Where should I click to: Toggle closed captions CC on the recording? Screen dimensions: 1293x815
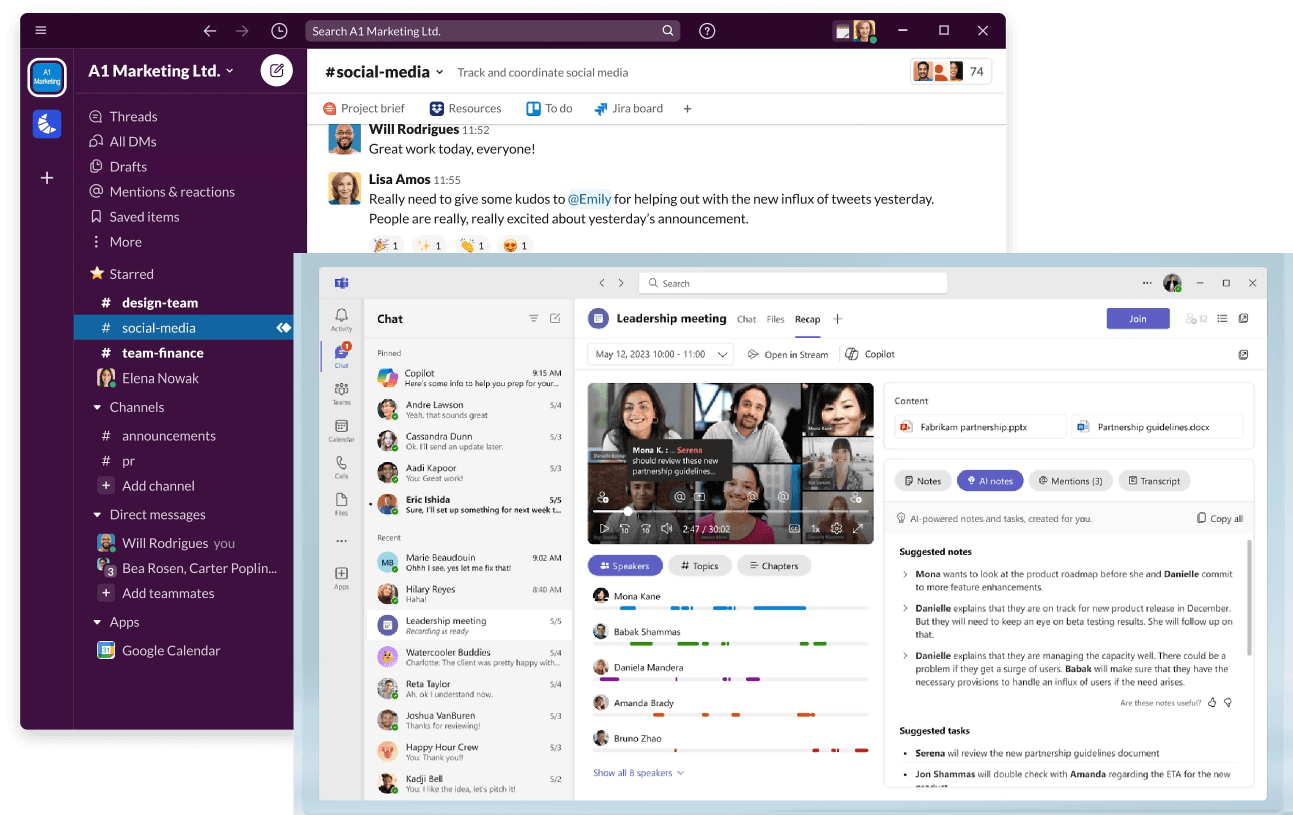pyautogui.click(x=794, y=529)
